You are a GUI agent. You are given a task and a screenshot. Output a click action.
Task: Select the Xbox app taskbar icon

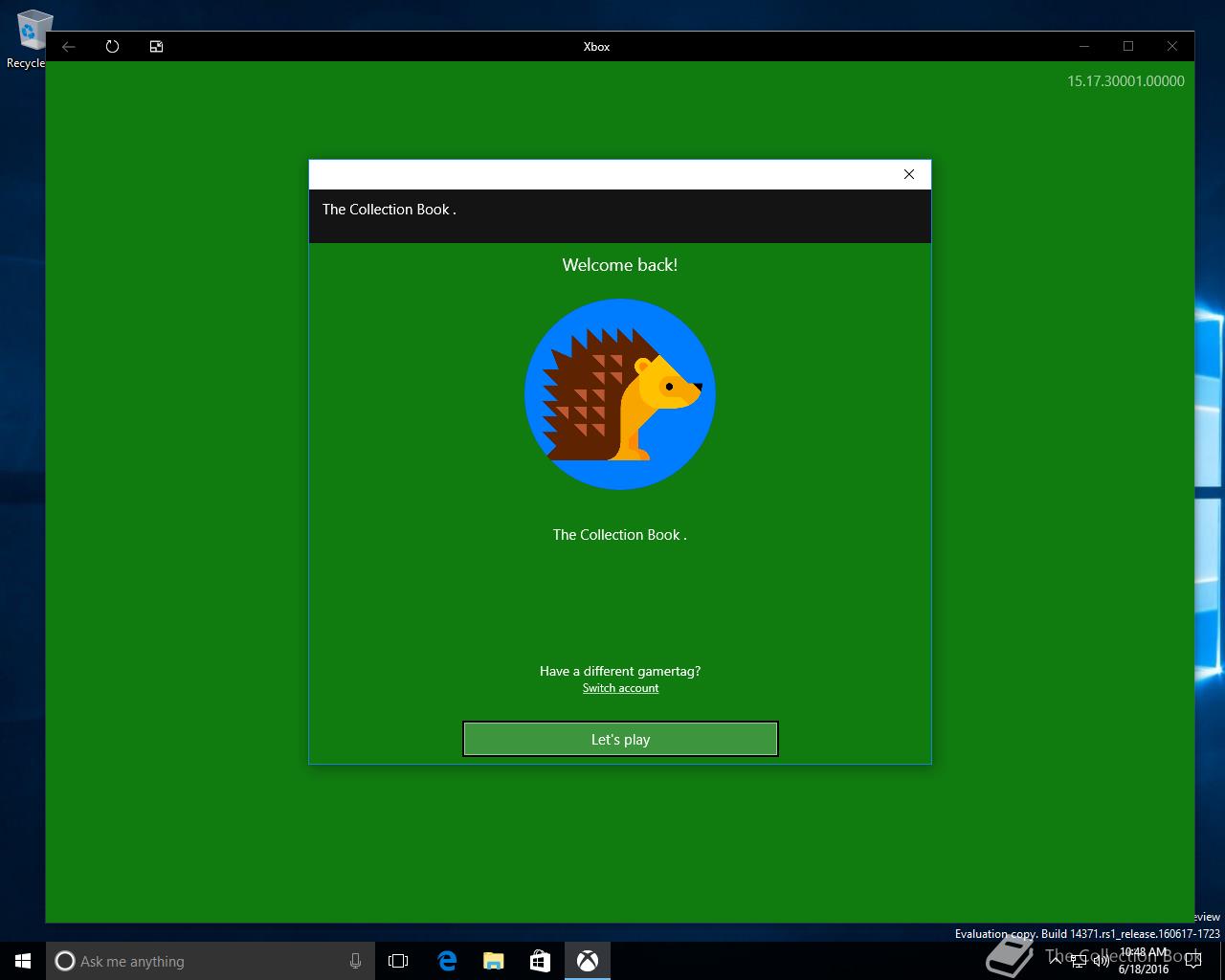587,961
